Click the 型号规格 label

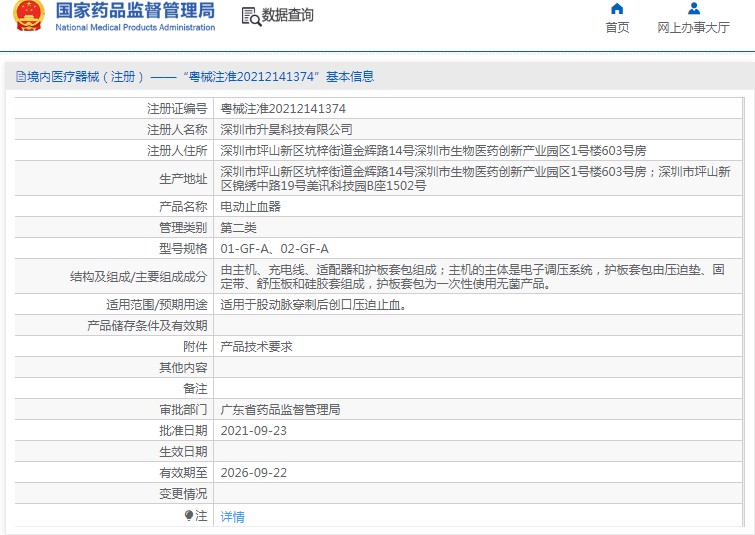click(x=183, y=249)
